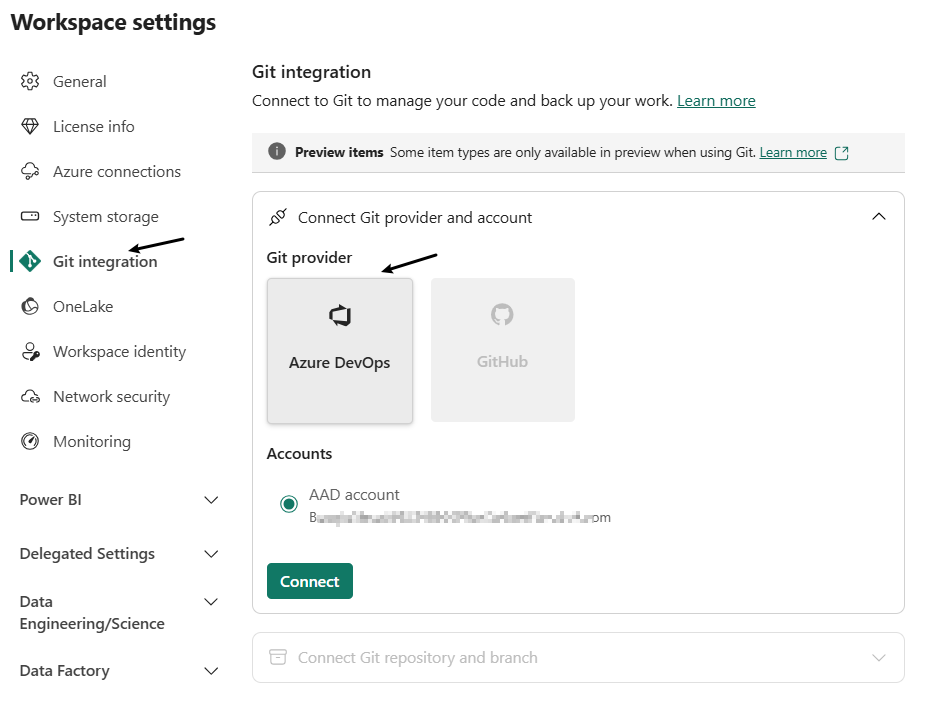Click the AAD account label text
Screen dimensions: 942x702
[354, 494]
